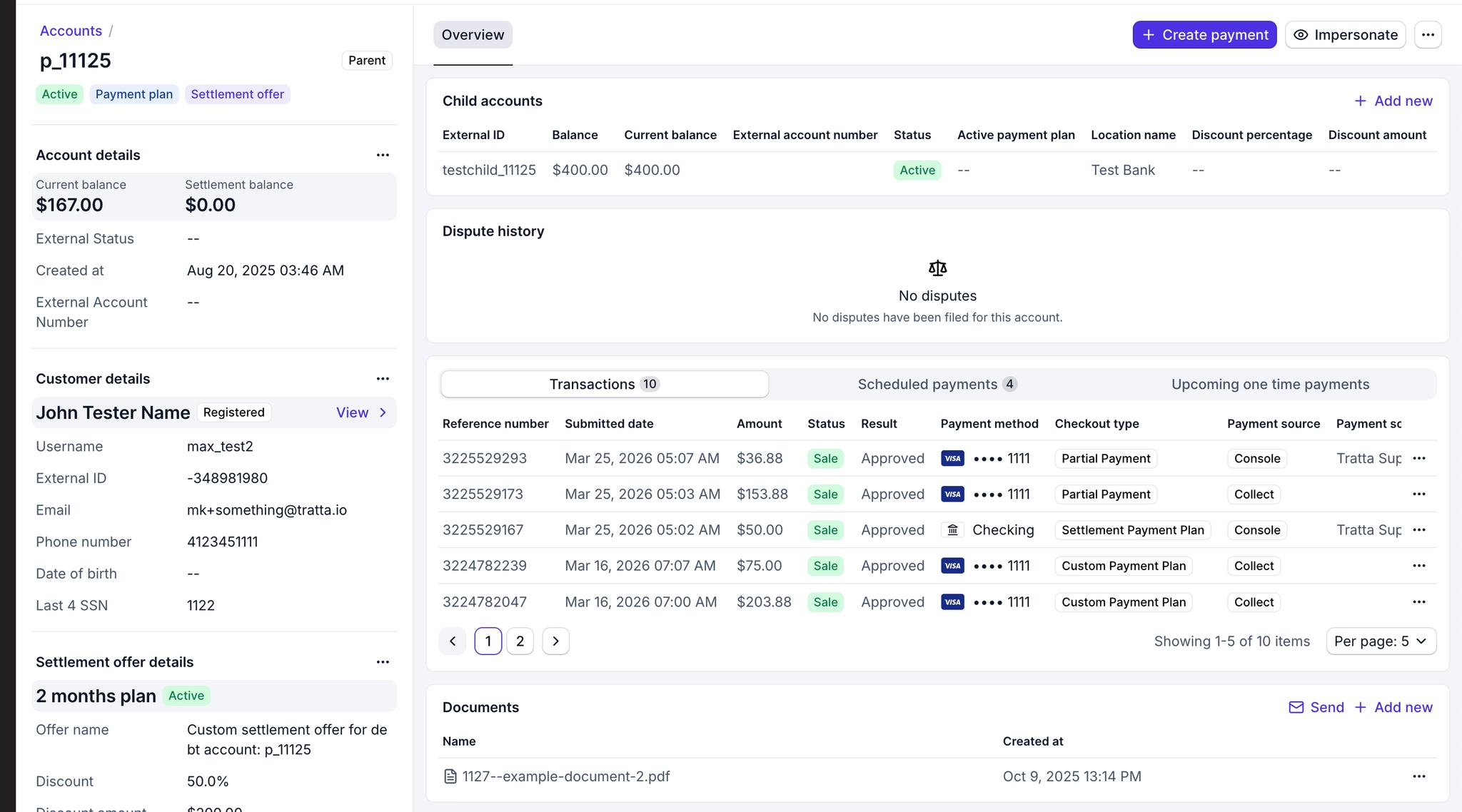This screenshot has width=1462, height=812.
Task: Select the Overview tab
Action: tap(473, 35)
